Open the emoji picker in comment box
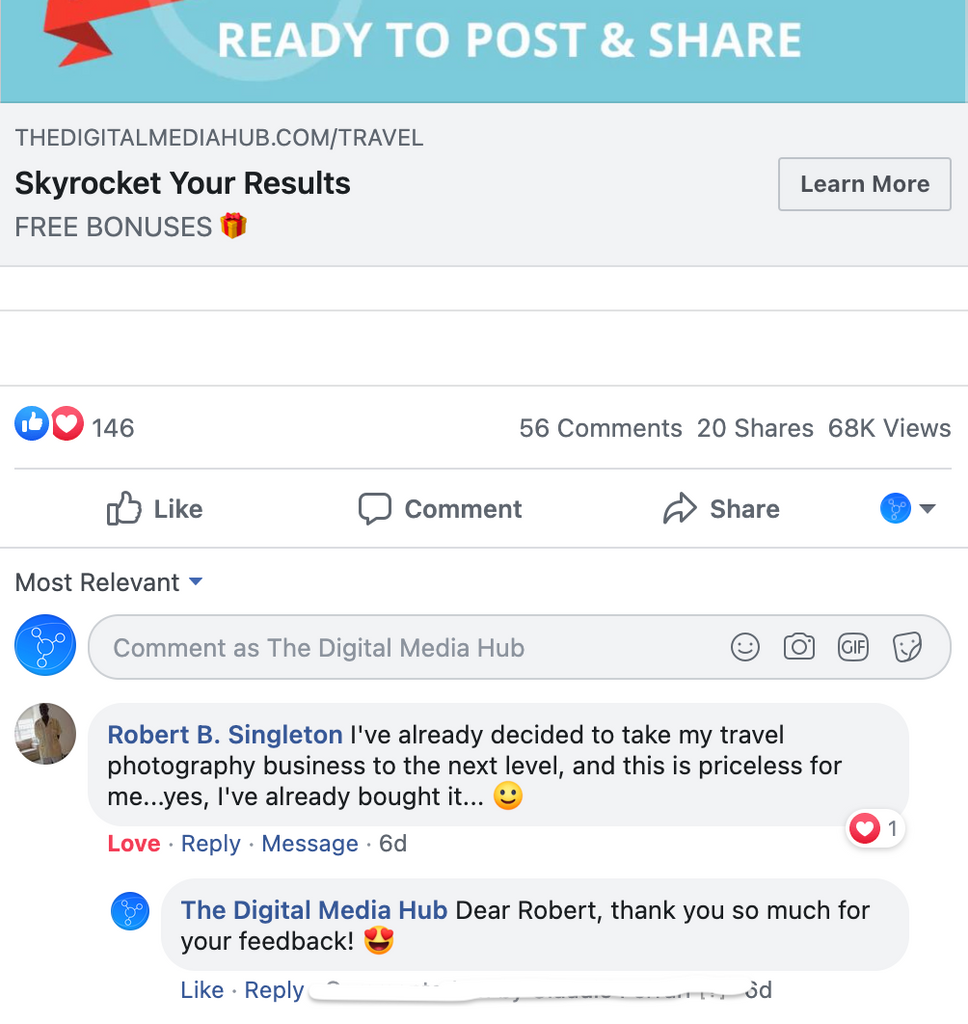Screen dimensions: 968x1024 (x=745, y=647)
